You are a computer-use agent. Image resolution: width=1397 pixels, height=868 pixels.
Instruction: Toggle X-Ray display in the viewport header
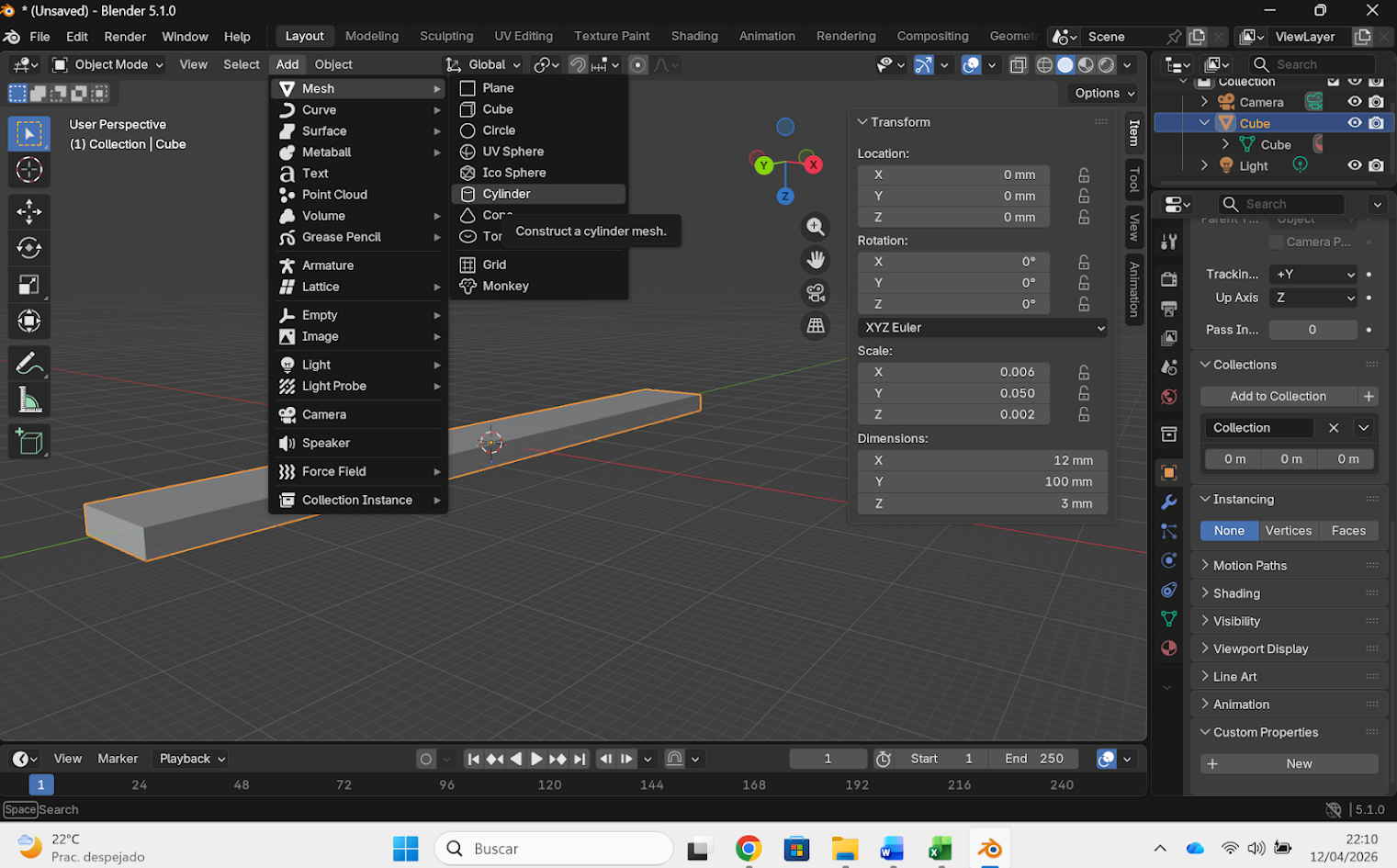point(1018,65)
